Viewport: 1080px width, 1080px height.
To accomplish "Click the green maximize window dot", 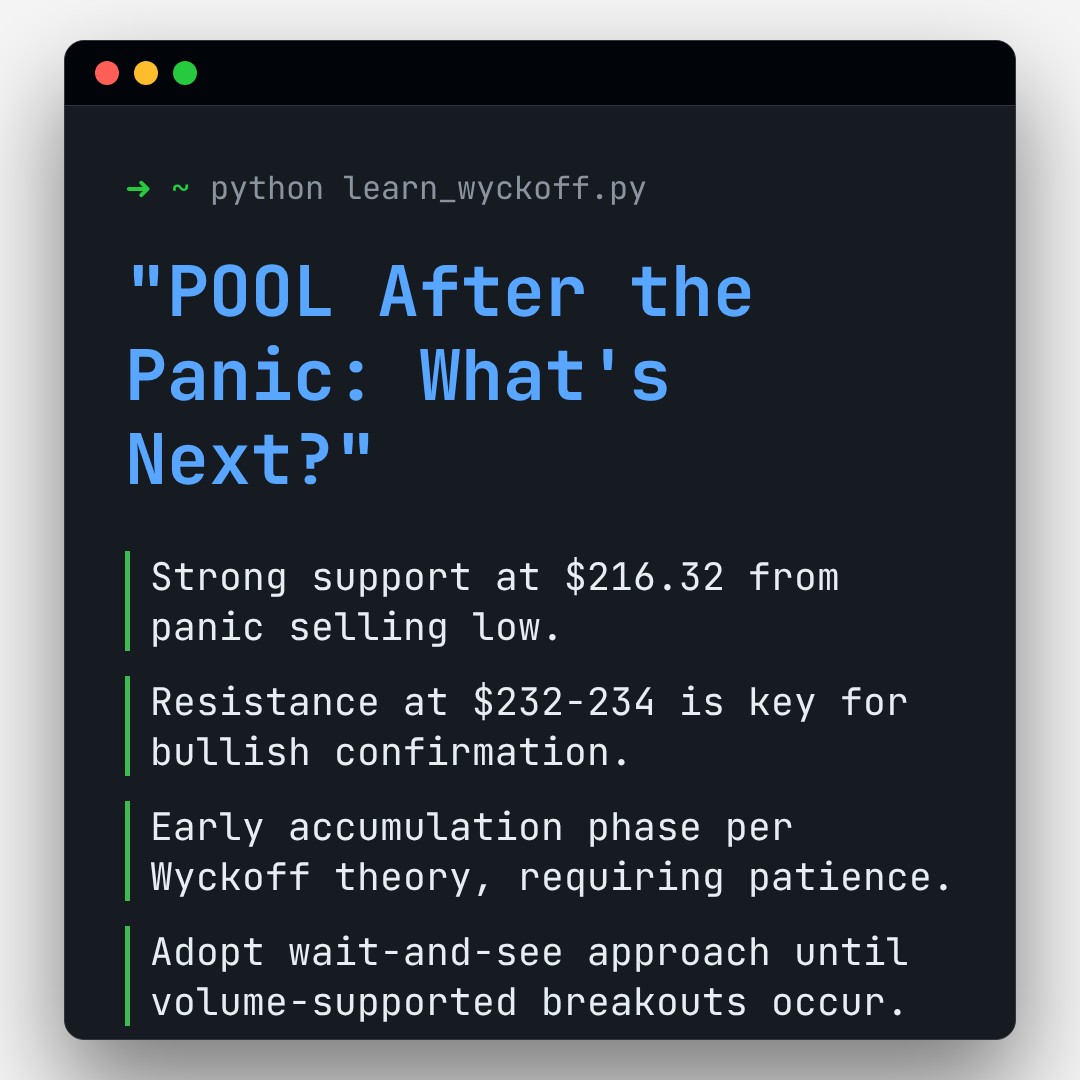I will pyautogui.click(x=185, y=73).
